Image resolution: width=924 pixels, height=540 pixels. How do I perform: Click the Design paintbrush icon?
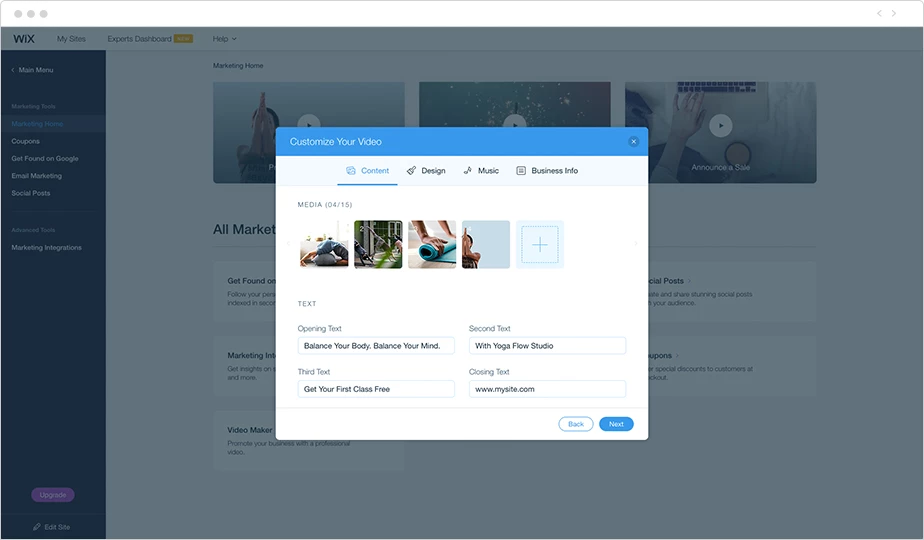click(x=411, y=171)
